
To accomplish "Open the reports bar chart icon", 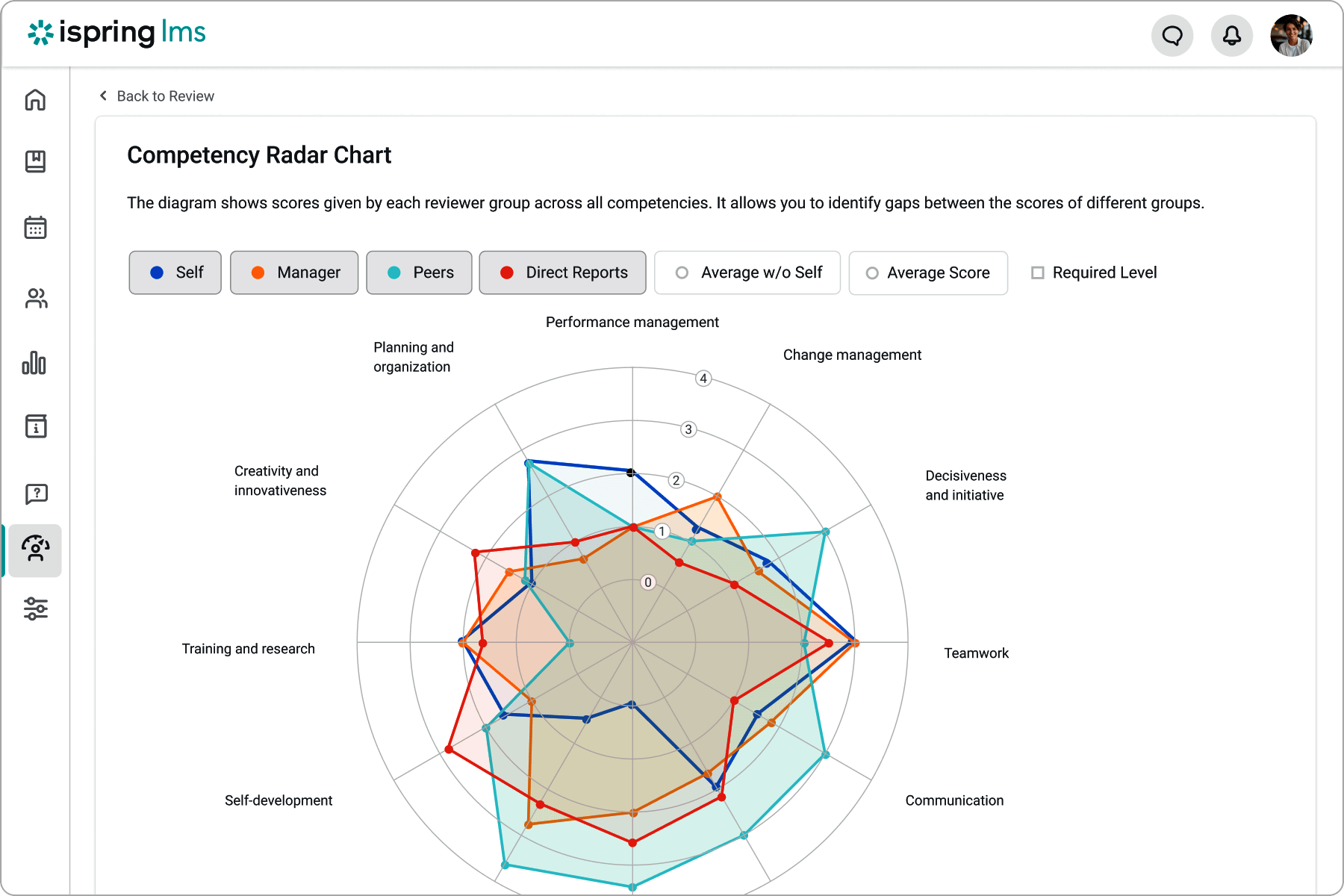I will [34, 364].
